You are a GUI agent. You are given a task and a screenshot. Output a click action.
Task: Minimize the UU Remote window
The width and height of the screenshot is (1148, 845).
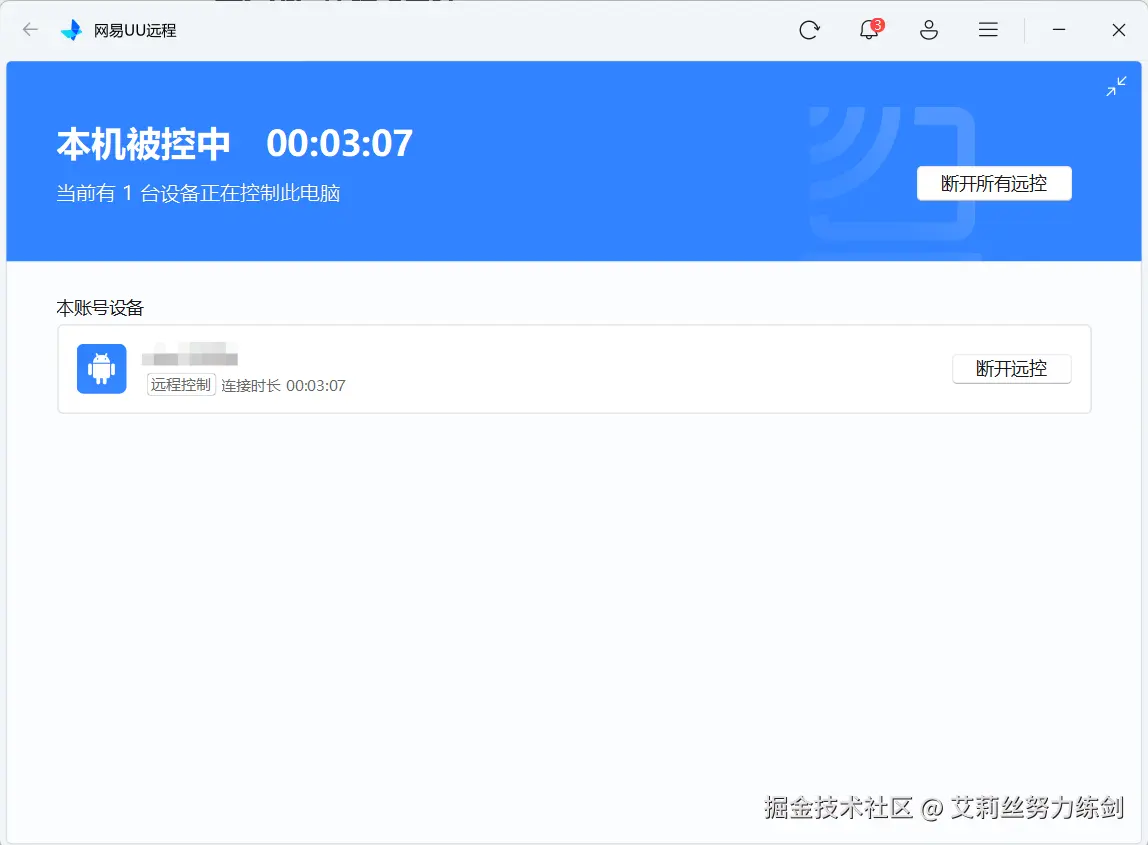point(1059,30)
